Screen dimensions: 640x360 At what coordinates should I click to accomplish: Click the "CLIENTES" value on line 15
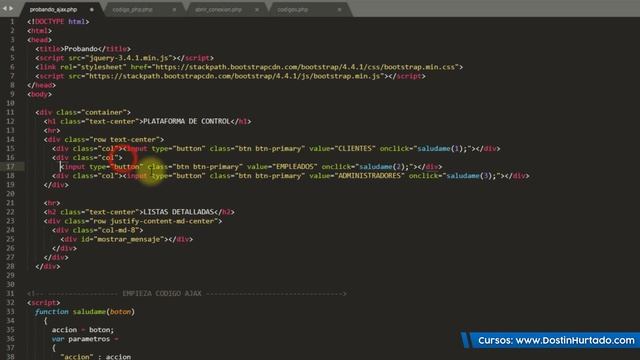355,149
